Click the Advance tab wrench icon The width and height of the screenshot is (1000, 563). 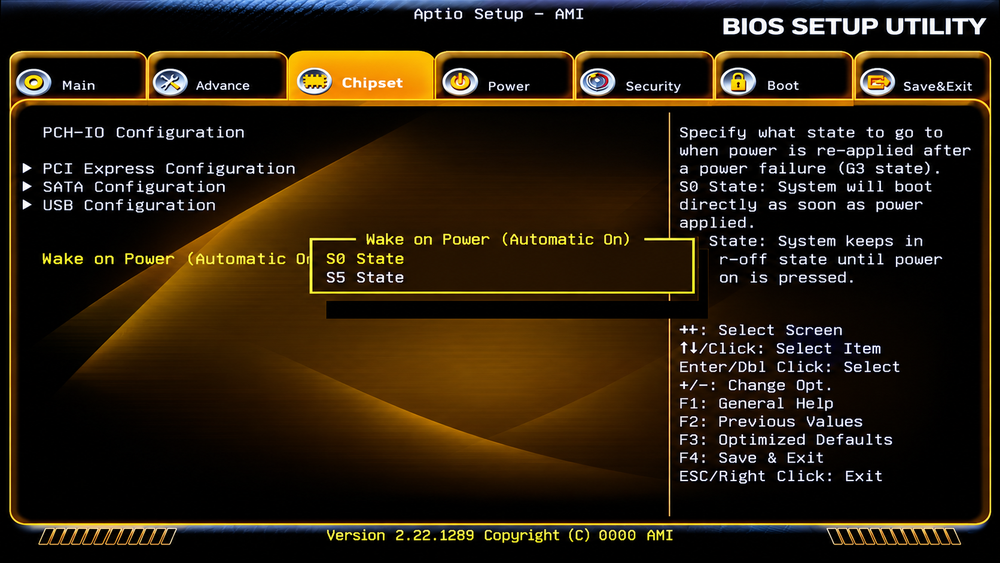tap(170, 82)
